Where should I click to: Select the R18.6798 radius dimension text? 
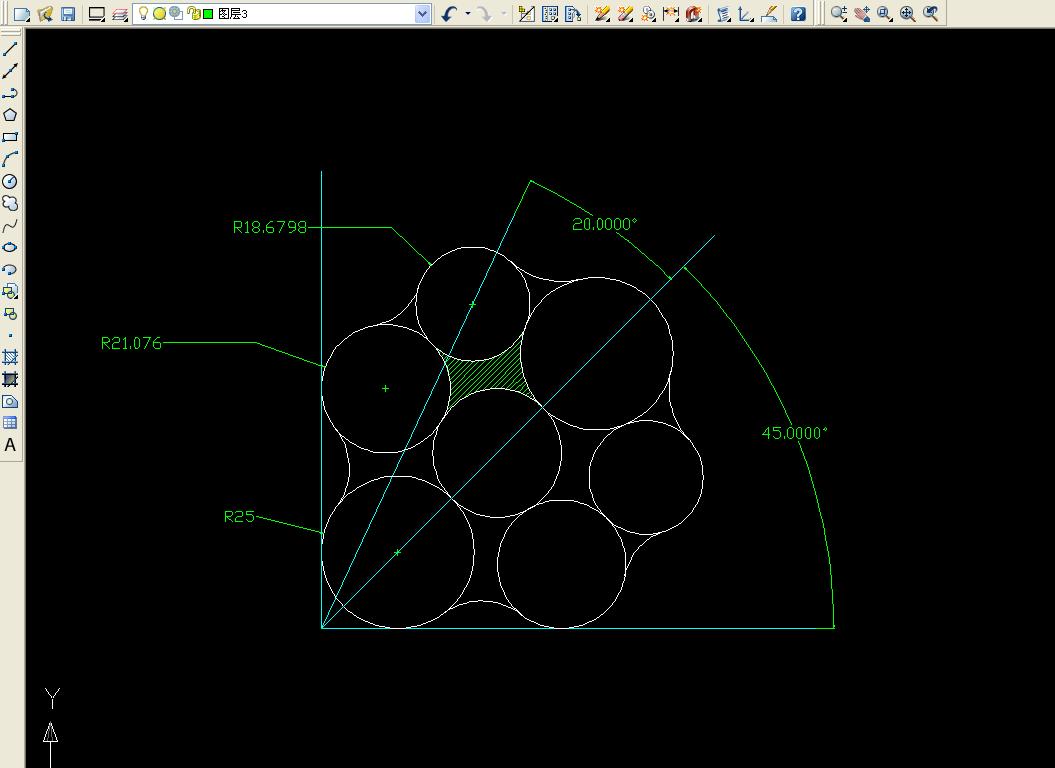270,227
